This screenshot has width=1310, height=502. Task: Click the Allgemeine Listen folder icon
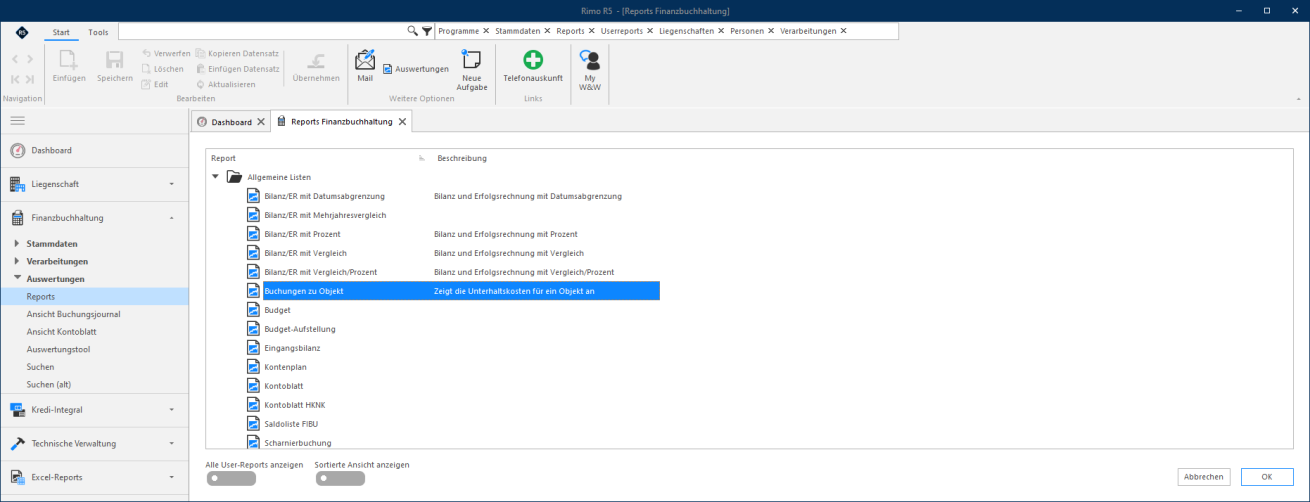(x=234, y=176)
